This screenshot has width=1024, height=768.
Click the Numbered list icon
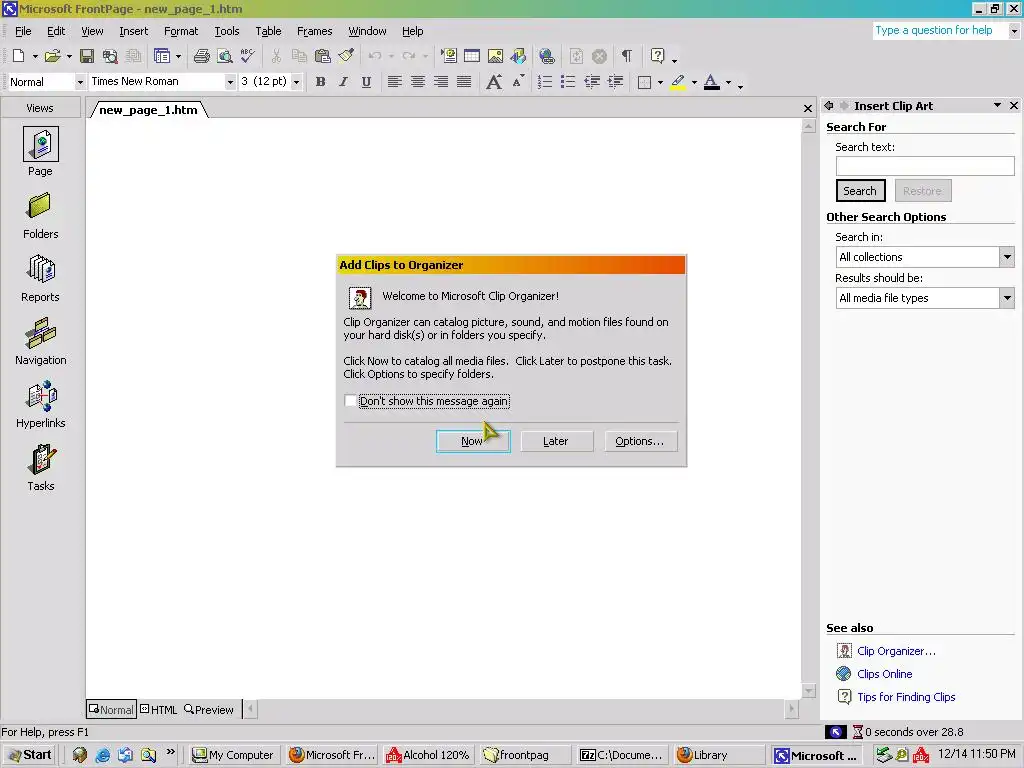(545, 82)
